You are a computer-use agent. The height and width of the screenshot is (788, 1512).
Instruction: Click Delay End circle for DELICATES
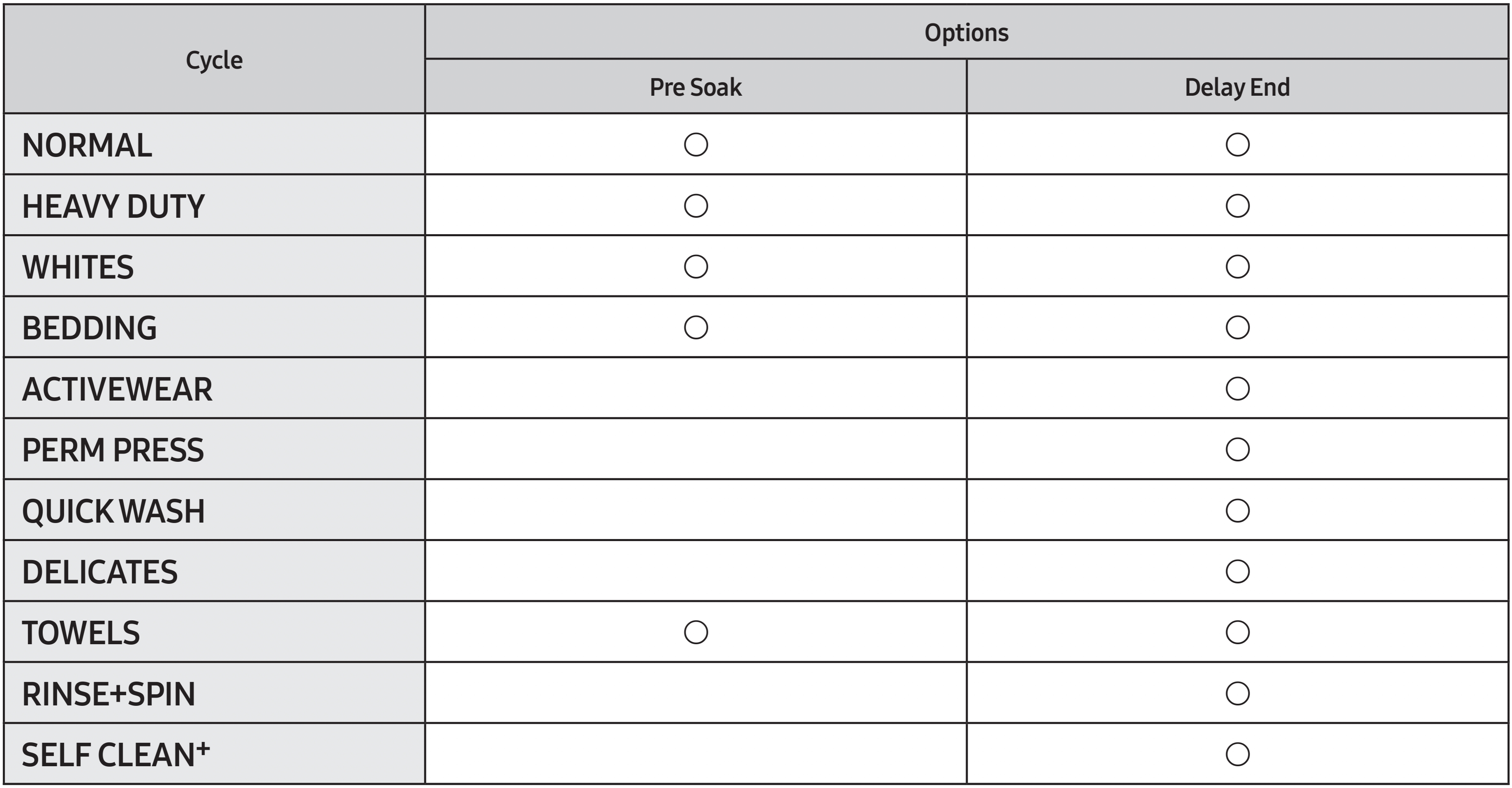point(1237,571)
